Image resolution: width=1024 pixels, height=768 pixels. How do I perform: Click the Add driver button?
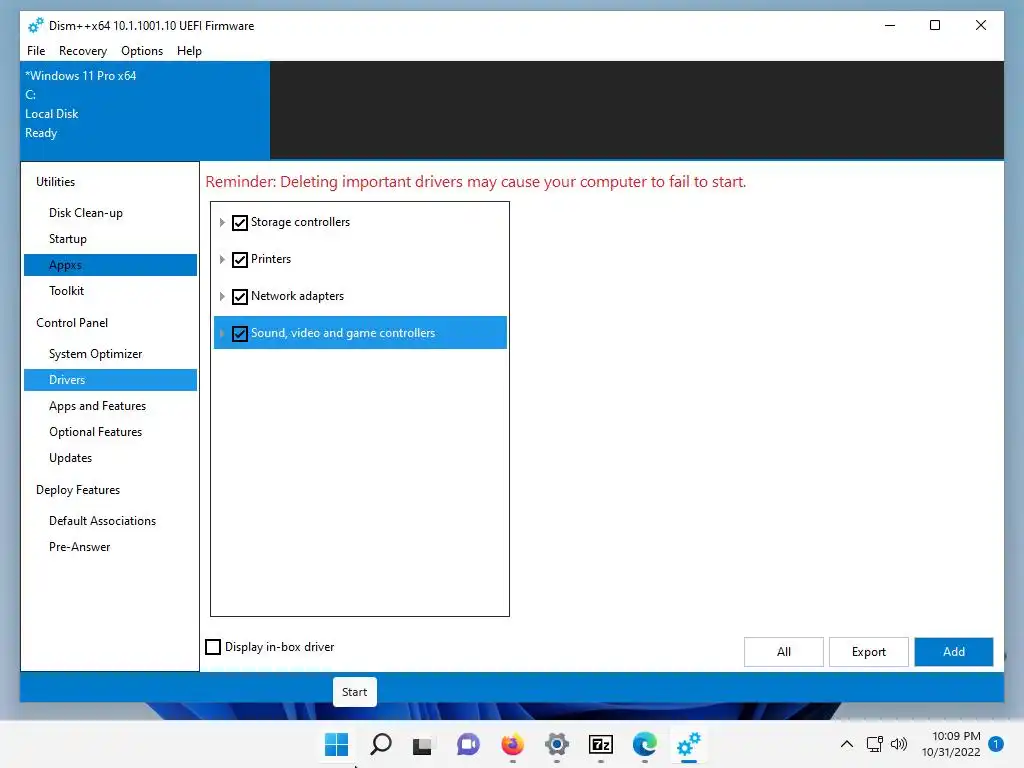tap(953, 652)
